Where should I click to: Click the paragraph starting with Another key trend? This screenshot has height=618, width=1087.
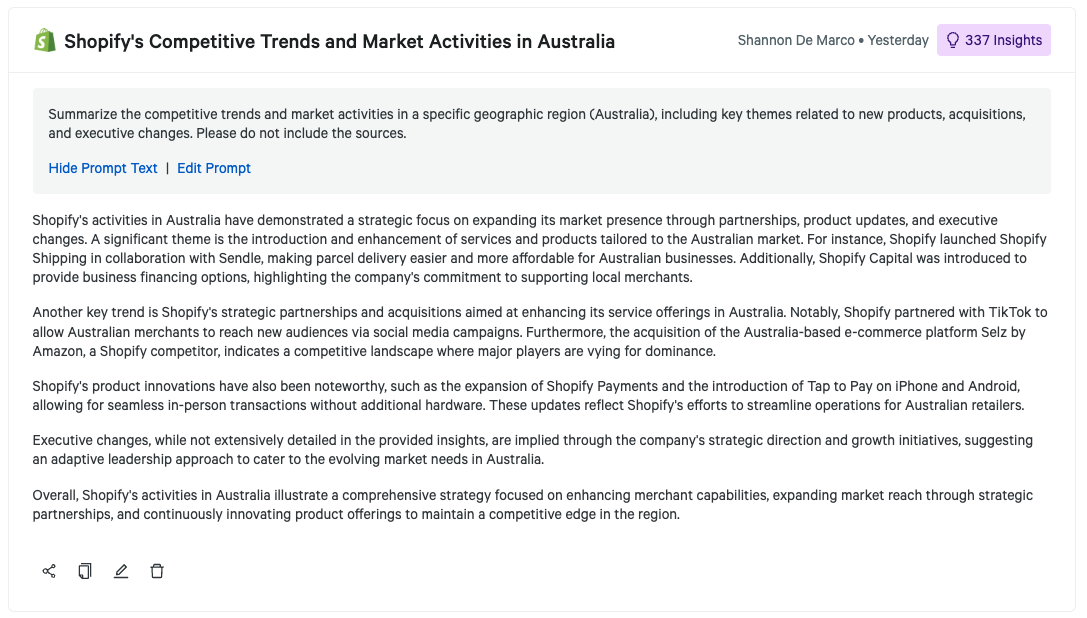539,332
